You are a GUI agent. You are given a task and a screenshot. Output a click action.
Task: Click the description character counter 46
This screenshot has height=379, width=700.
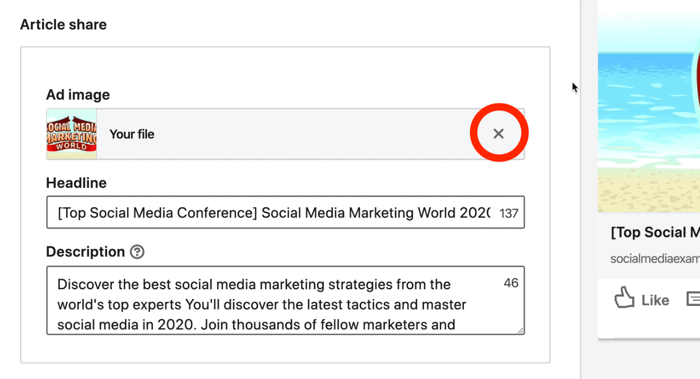tap(511, 283)
